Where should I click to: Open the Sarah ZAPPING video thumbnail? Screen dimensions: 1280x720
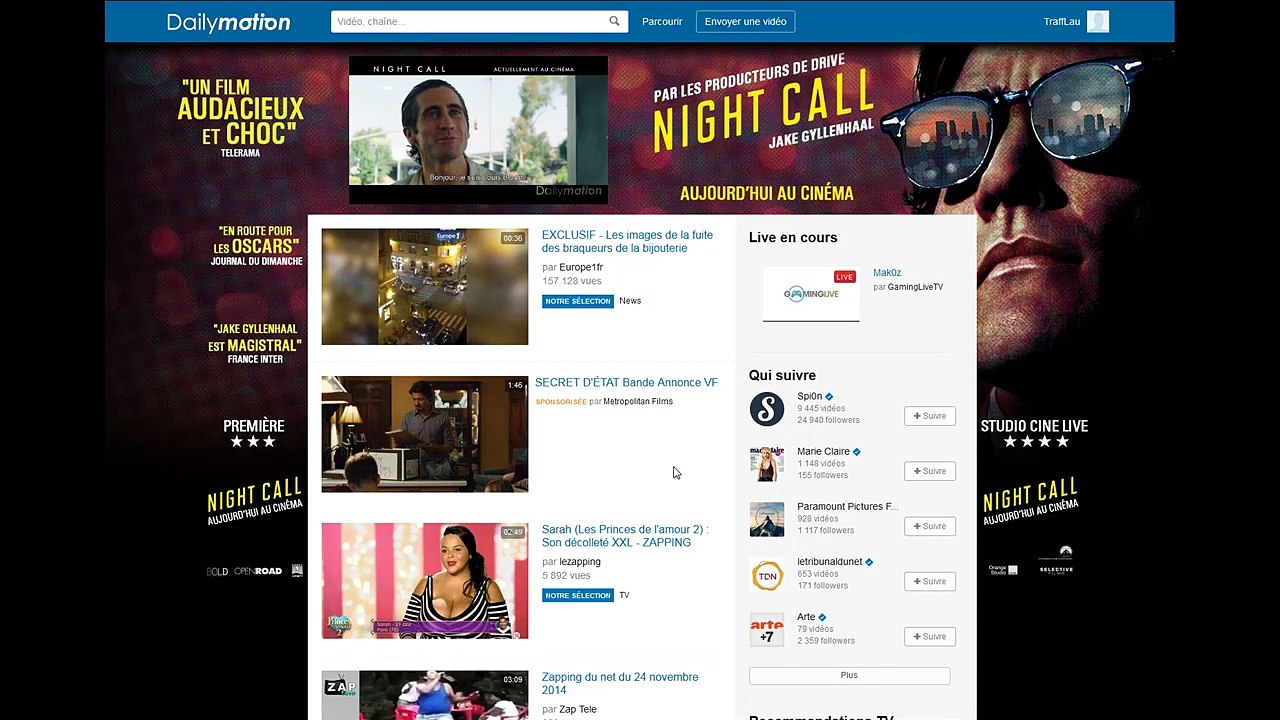click(424, 581)
